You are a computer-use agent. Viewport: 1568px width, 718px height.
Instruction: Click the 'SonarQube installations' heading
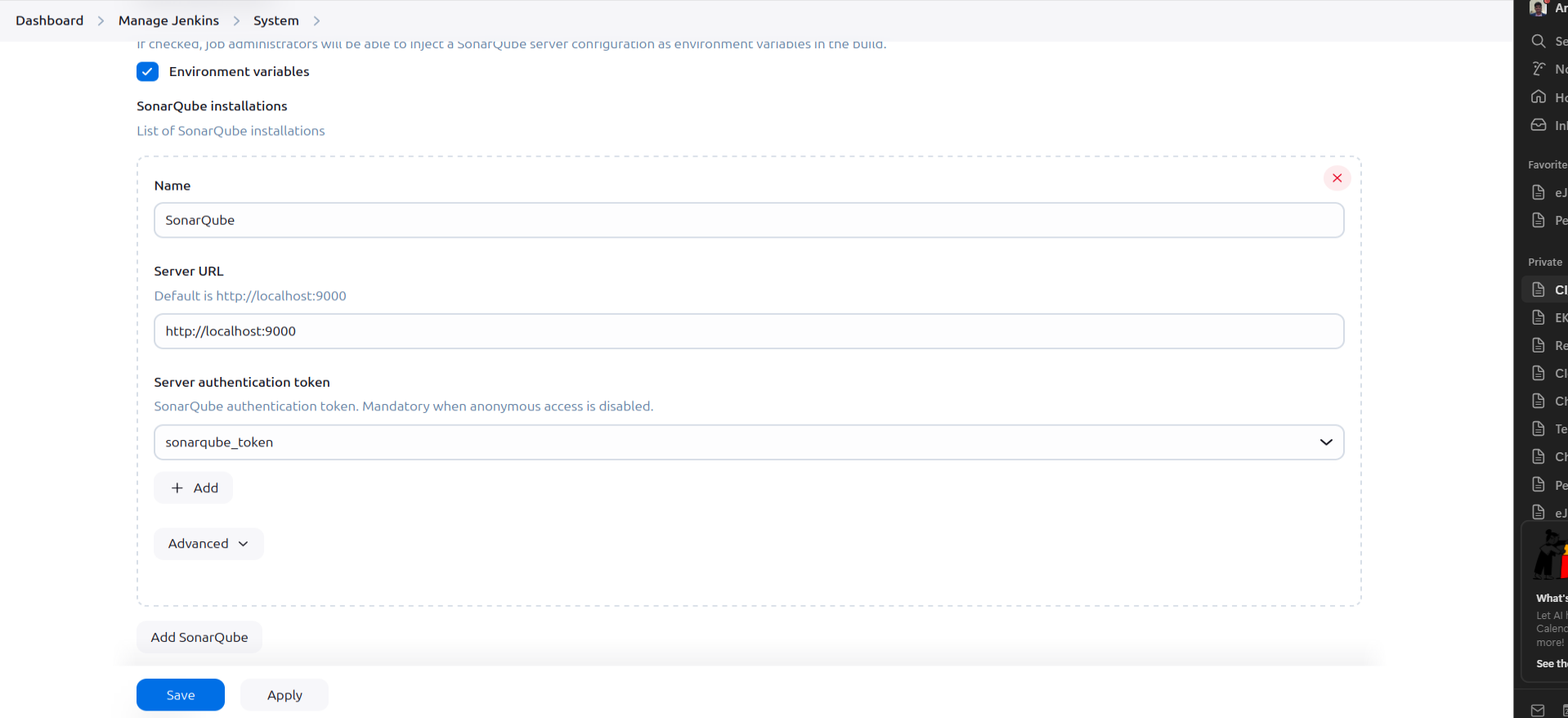(212, 106)
